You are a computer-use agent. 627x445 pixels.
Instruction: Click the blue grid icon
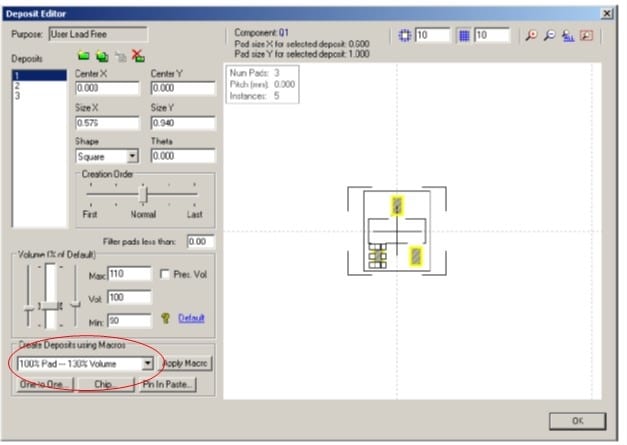point(464,36)
